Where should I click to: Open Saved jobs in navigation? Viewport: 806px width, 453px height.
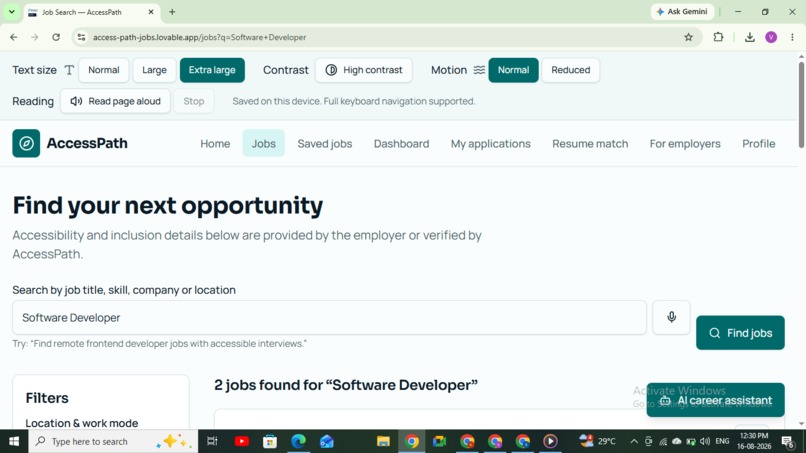point(324,143)
